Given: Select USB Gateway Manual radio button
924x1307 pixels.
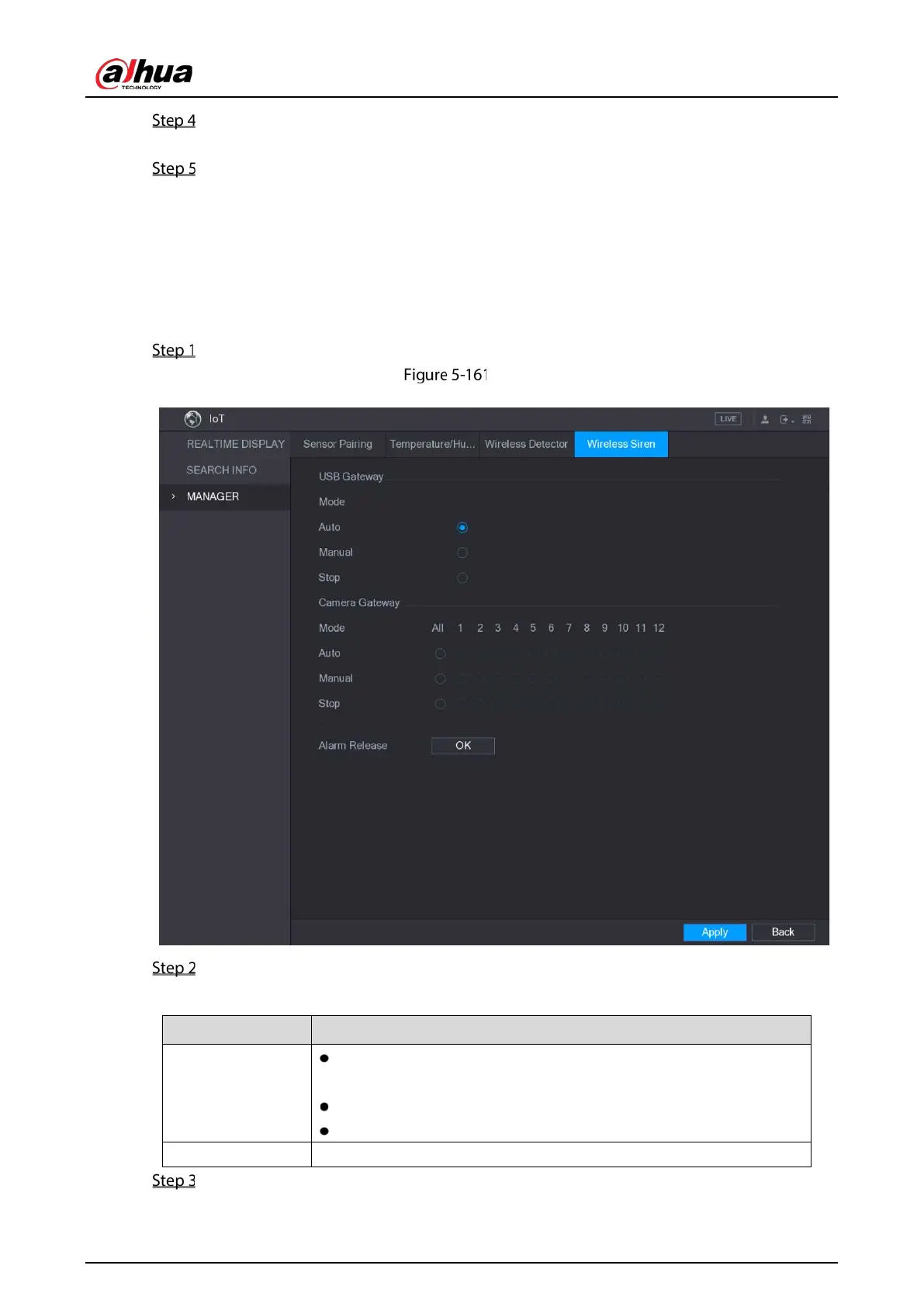Looking at the screenshot, I should [x=462, y=553].
